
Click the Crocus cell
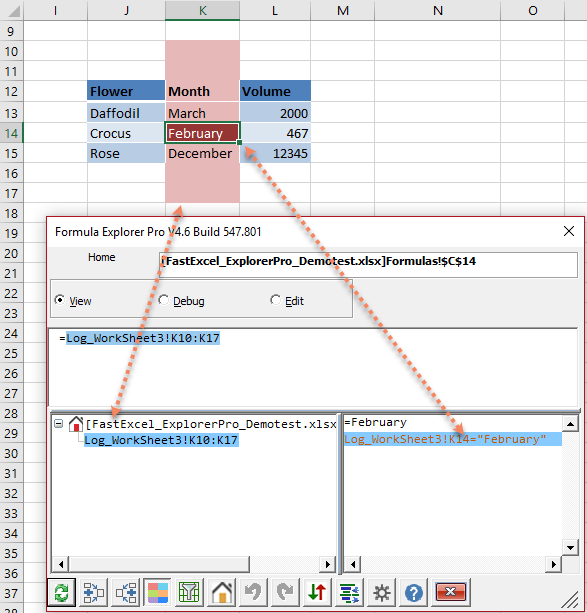click(126, 133)
